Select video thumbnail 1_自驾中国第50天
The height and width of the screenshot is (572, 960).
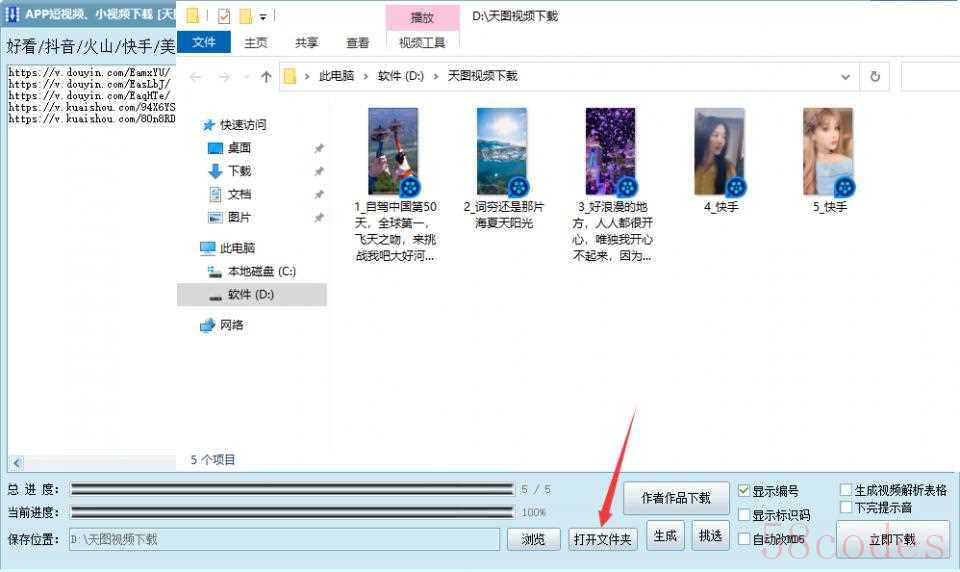tap(394, 151)
